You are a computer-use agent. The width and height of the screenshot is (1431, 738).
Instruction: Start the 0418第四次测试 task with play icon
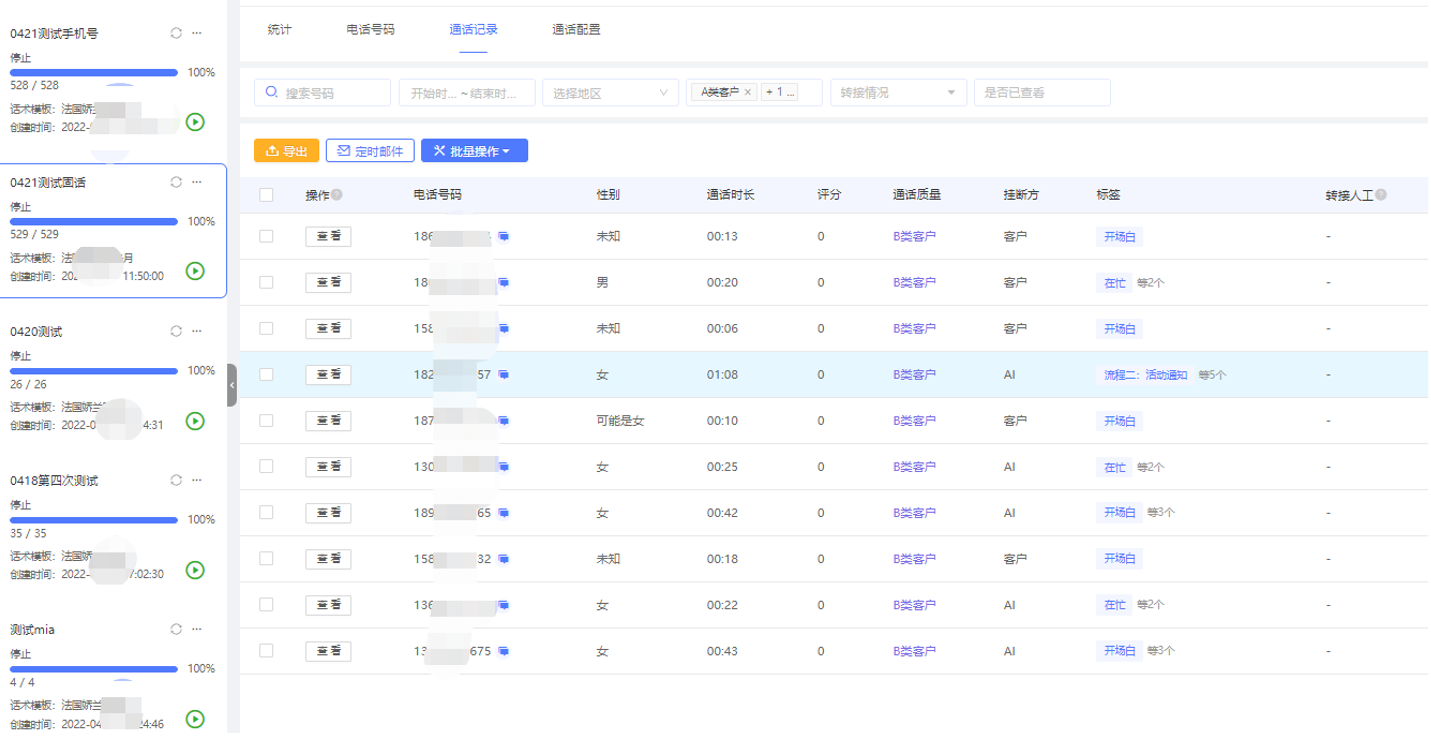(x=196, y=570)
